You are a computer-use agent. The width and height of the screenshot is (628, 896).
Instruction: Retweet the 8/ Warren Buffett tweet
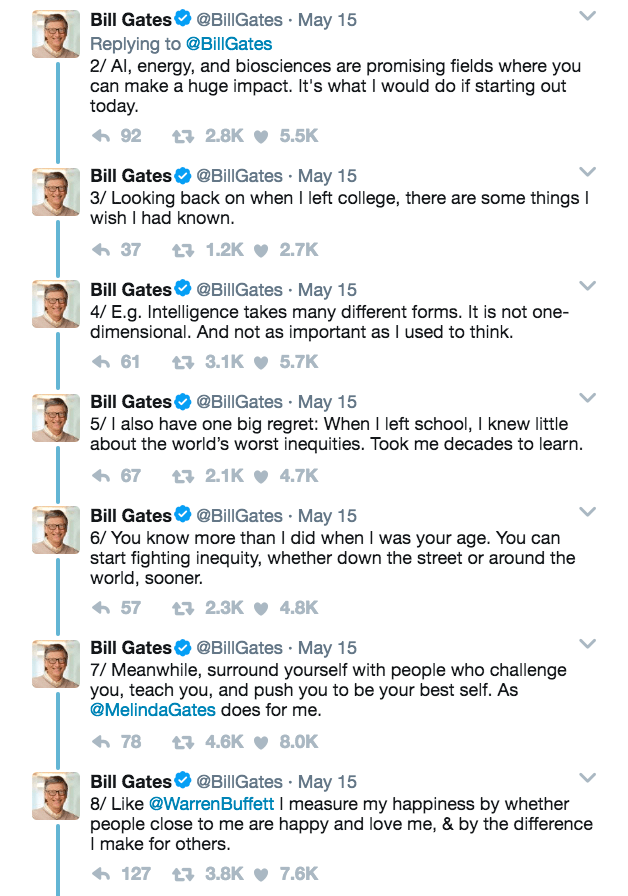(x=183, y=873)
